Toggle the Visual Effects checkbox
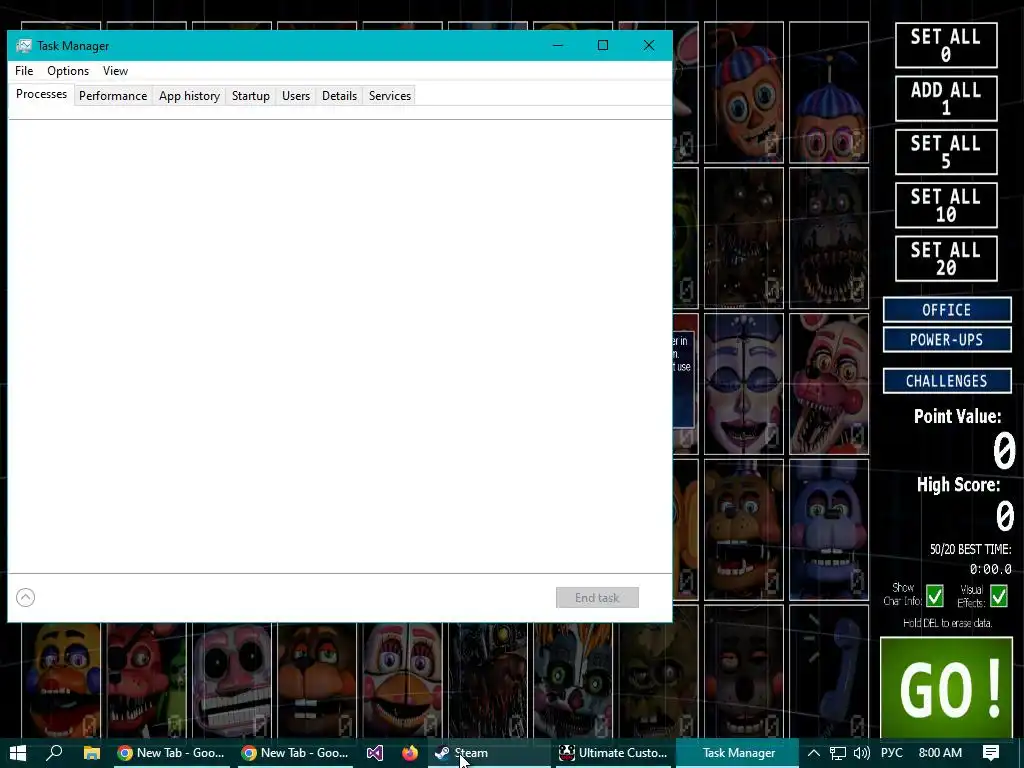The image size is (1024, 768). (999, 595)
